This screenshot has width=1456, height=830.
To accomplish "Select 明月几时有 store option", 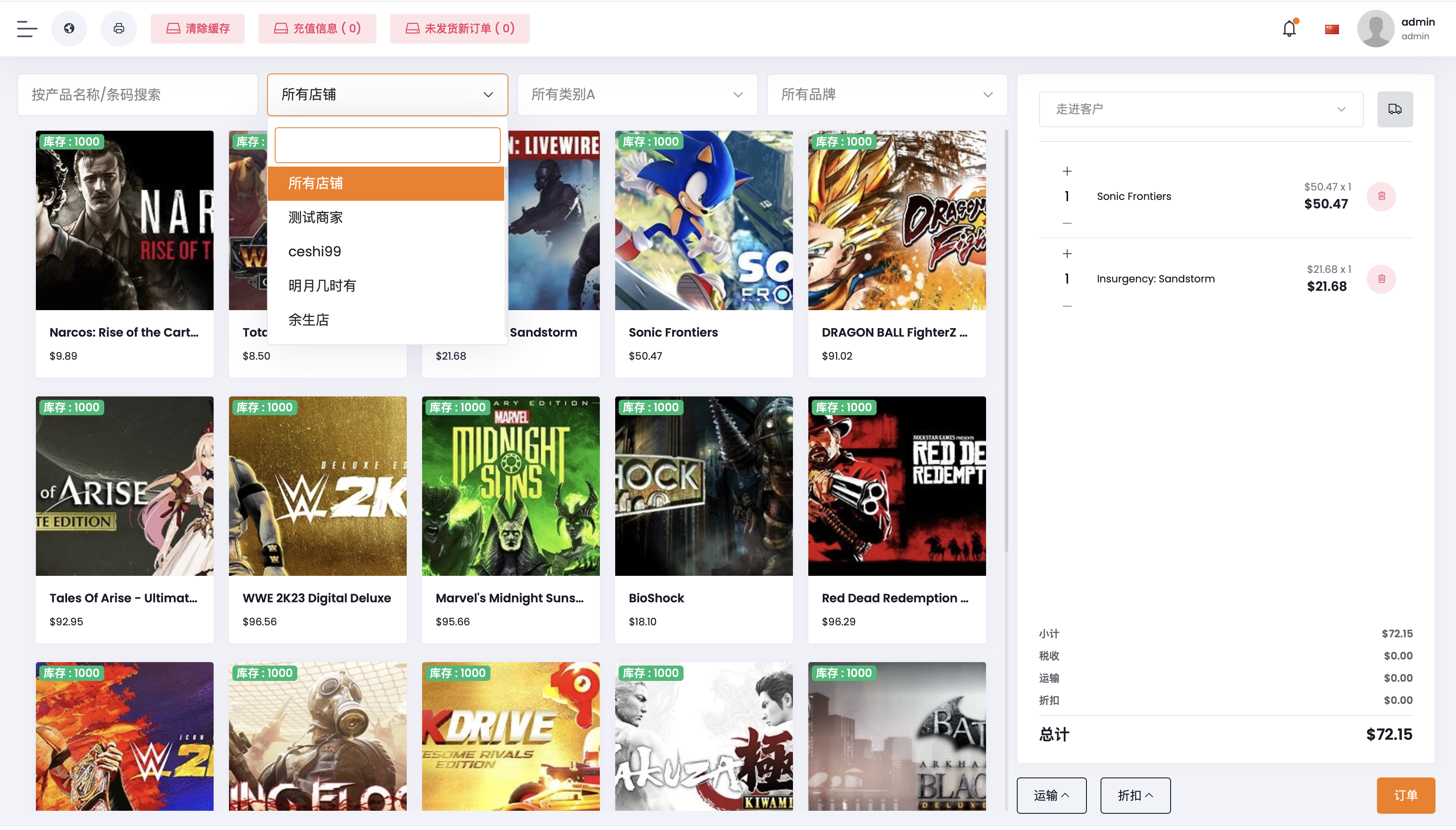I will pos(385,286).
